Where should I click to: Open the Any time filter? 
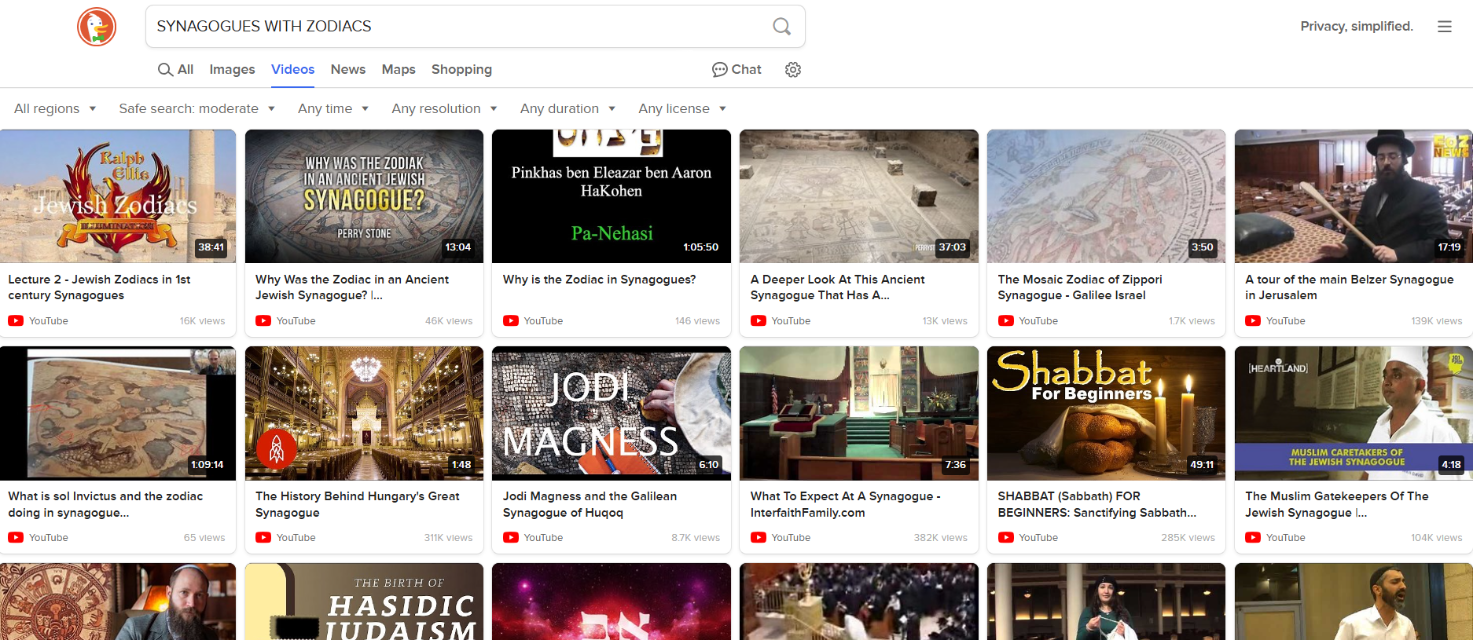[333, 109]
